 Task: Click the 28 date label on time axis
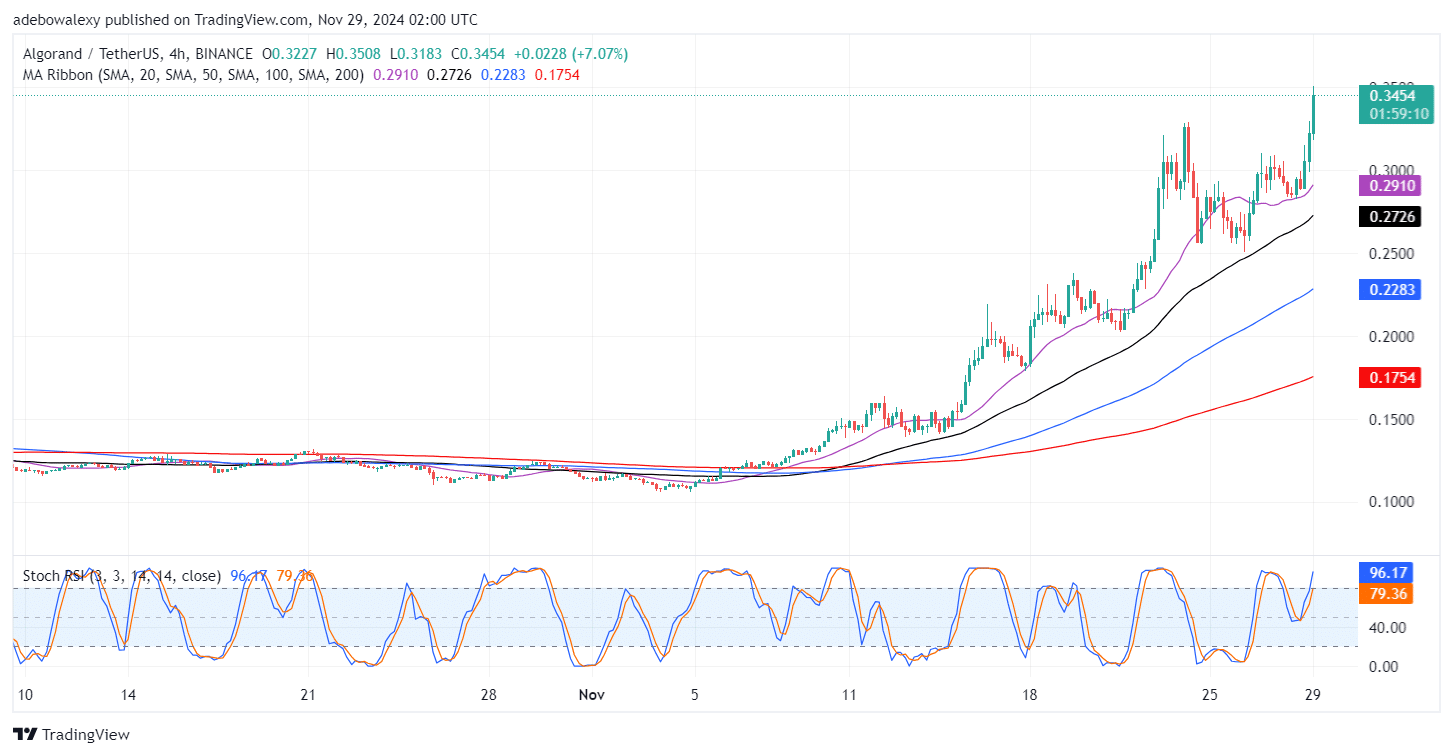489,695
